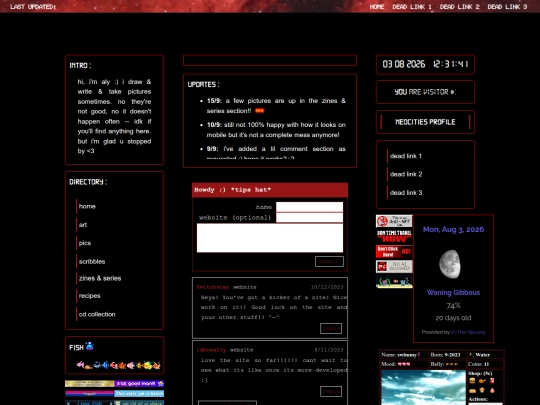540x405 pixels.
Task: Click the '15/9:' update entry date
Action: (214, 101)
